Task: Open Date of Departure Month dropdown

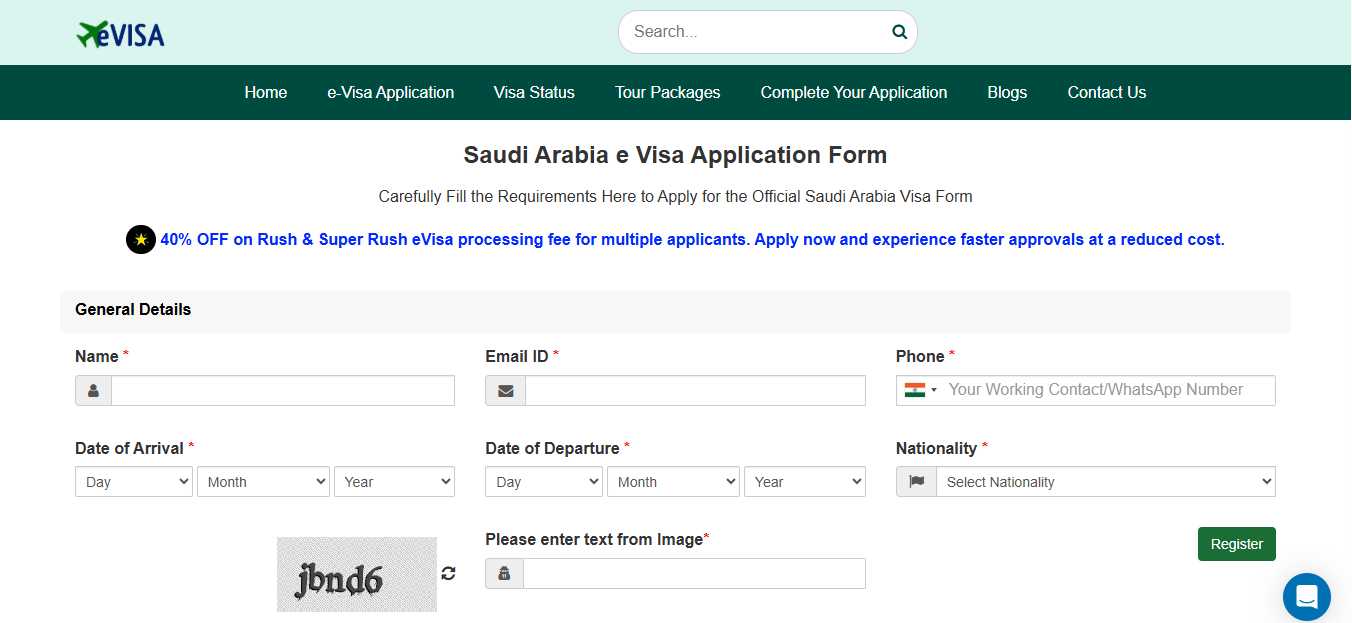Action: 673,482
